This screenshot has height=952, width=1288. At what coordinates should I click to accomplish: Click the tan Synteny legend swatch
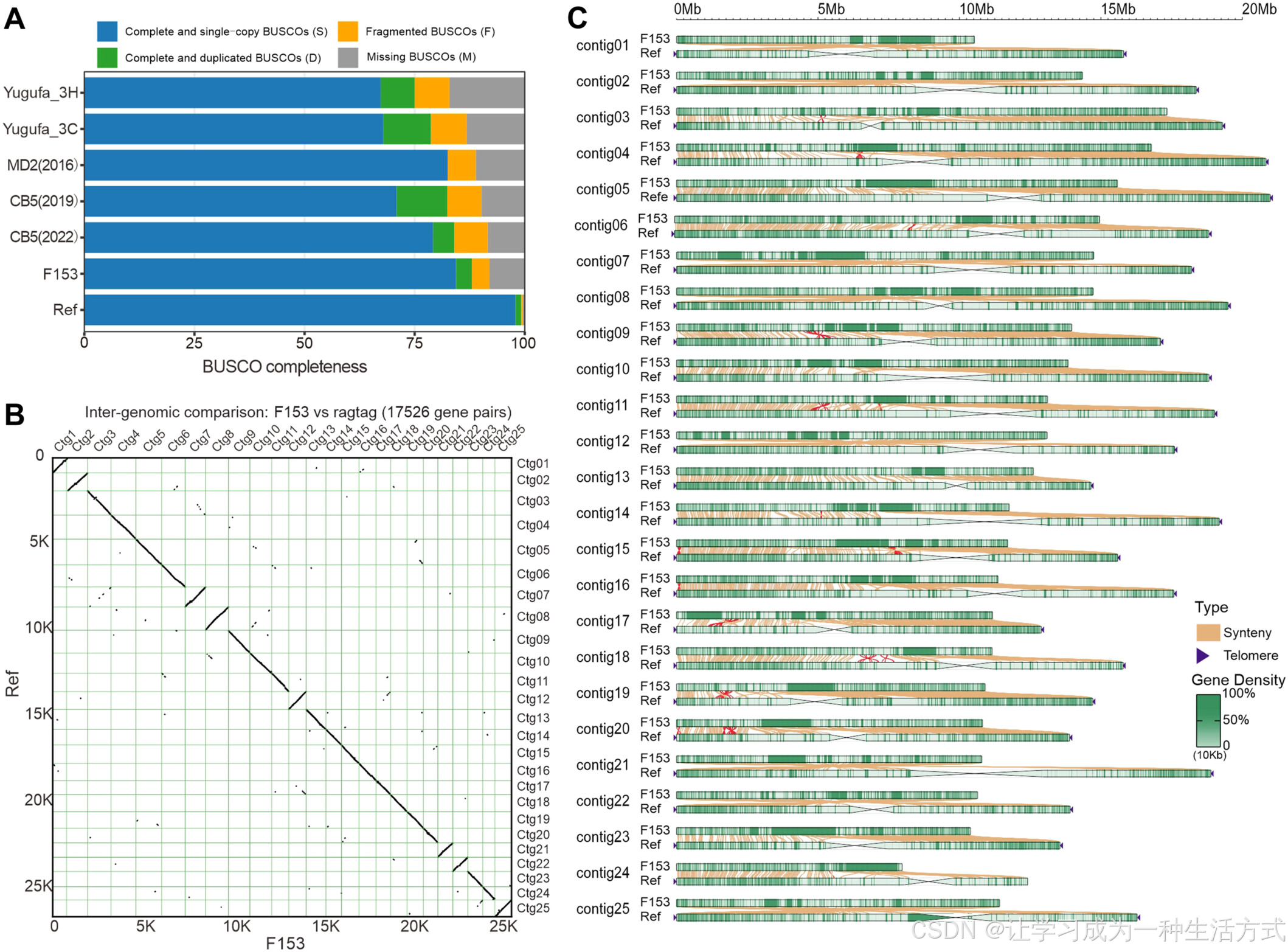click(1207, 632)
